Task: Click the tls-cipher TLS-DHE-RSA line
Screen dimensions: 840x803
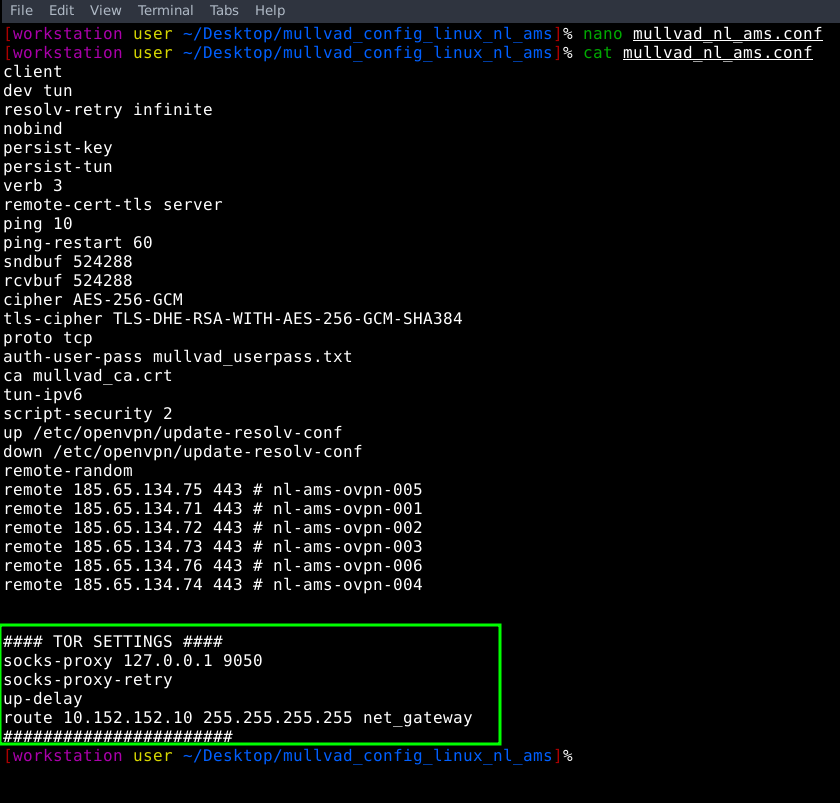Action: tap(233, 319)
